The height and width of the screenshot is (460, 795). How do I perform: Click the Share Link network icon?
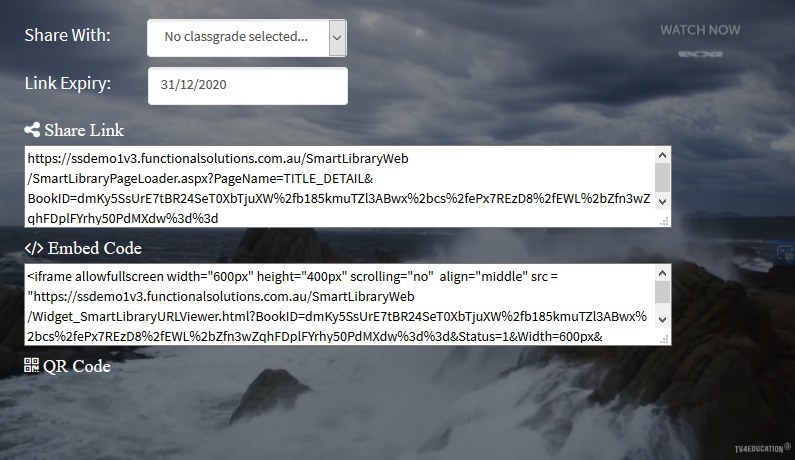tap(32, 130)
